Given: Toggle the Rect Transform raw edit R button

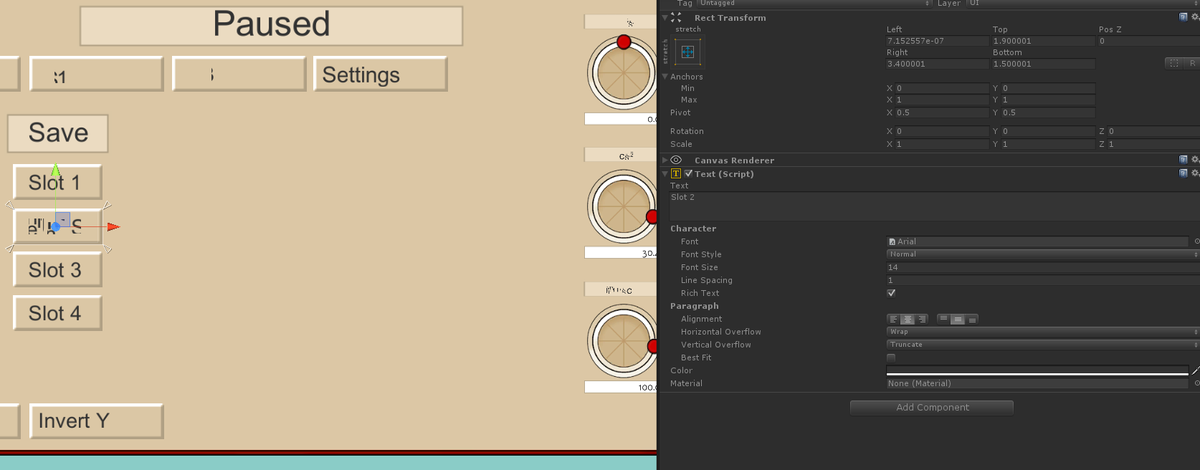Looking at the screenshot, I should (1192, 63).
